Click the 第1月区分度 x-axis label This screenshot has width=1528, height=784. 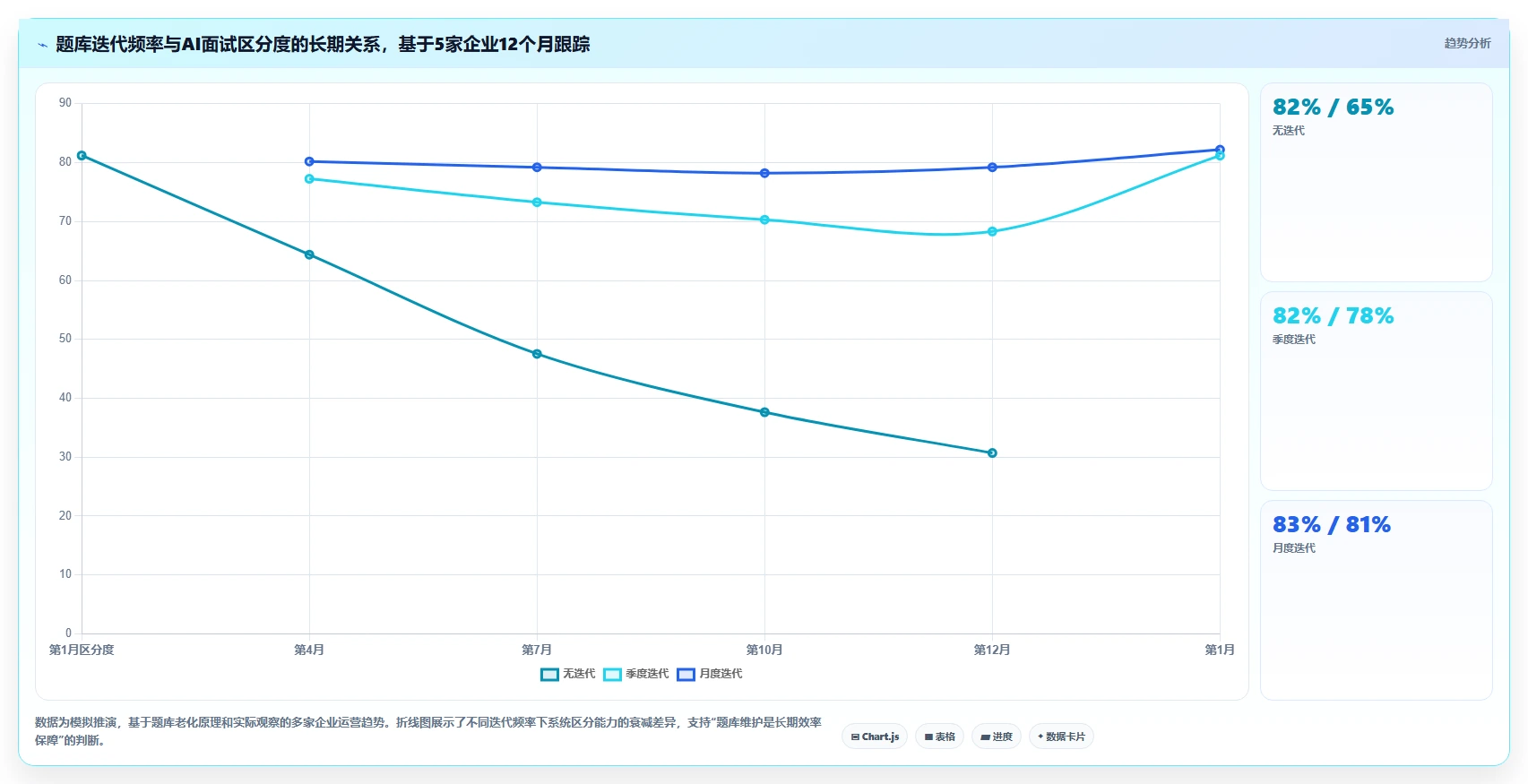(82, 650)
